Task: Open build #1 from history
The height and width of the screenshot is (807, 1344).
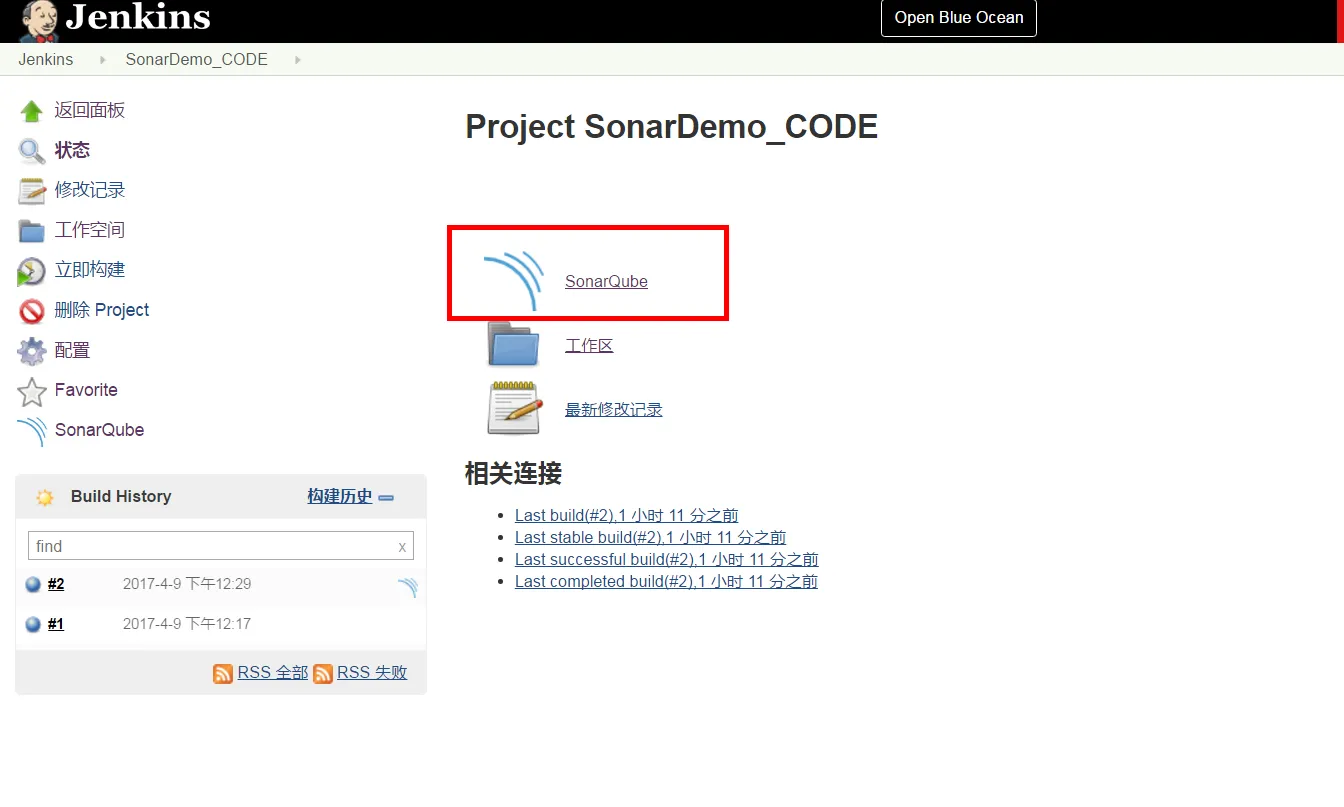Action: 56,624
